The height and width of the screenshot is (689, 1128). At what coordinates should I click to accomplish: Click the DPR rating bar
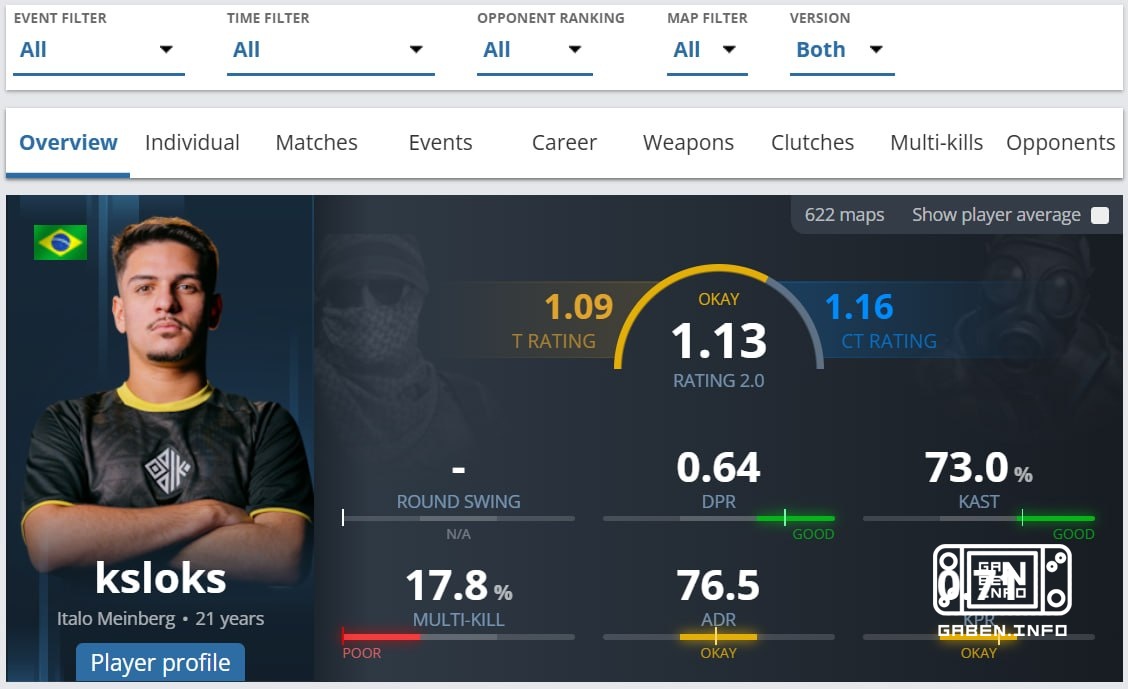(x=719, y=518)
